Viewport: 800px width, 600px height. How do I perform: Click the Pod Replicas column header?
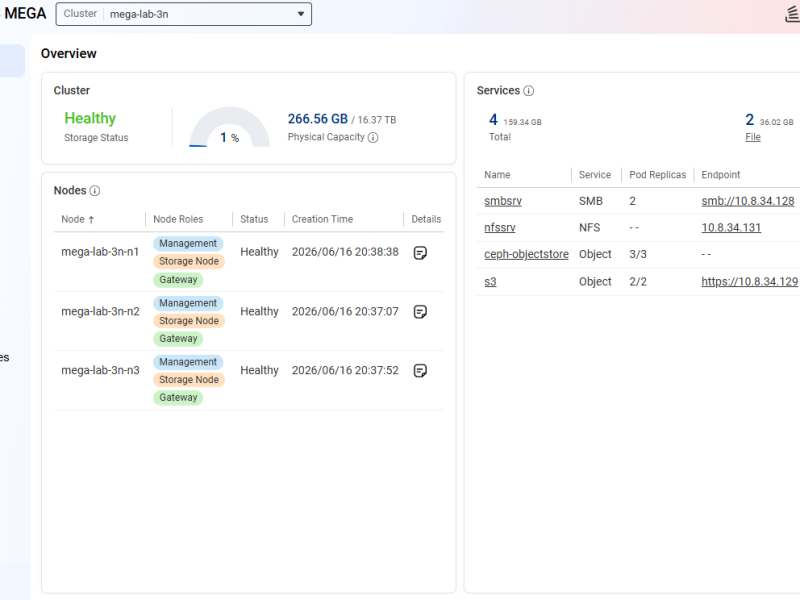point(658,175)
